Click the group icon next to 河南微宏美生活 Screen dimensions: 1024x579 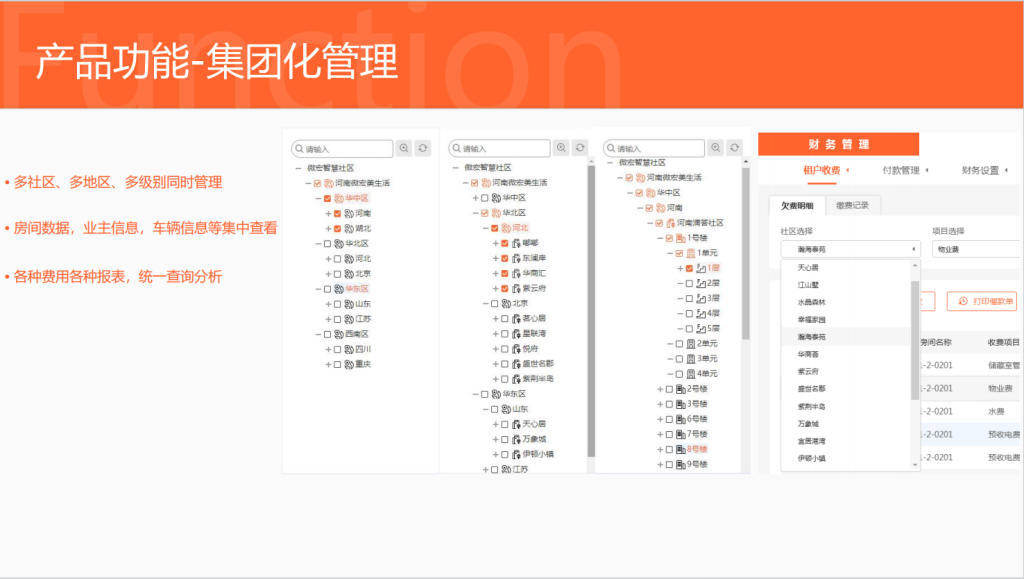click(327, 183)
